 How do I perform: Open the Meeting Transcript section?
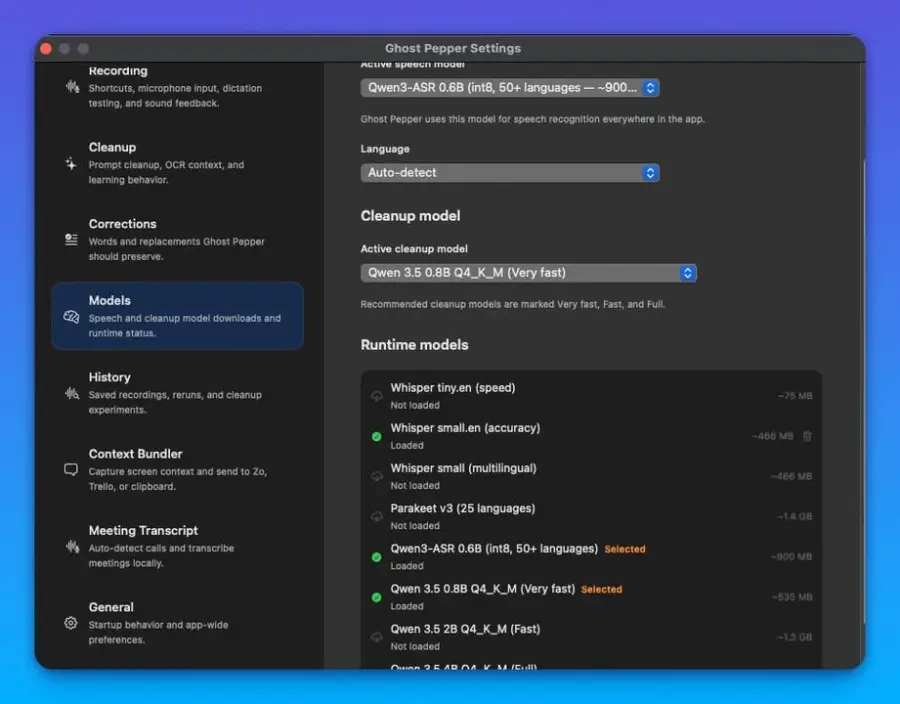pos(177,546)
